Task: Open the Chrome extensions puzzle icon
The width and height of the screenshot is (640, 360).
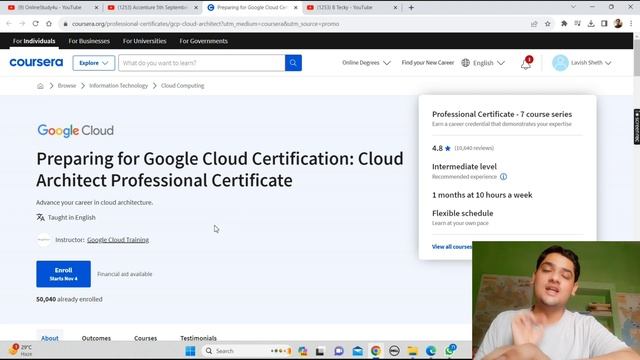Action: tap(564, 24)
